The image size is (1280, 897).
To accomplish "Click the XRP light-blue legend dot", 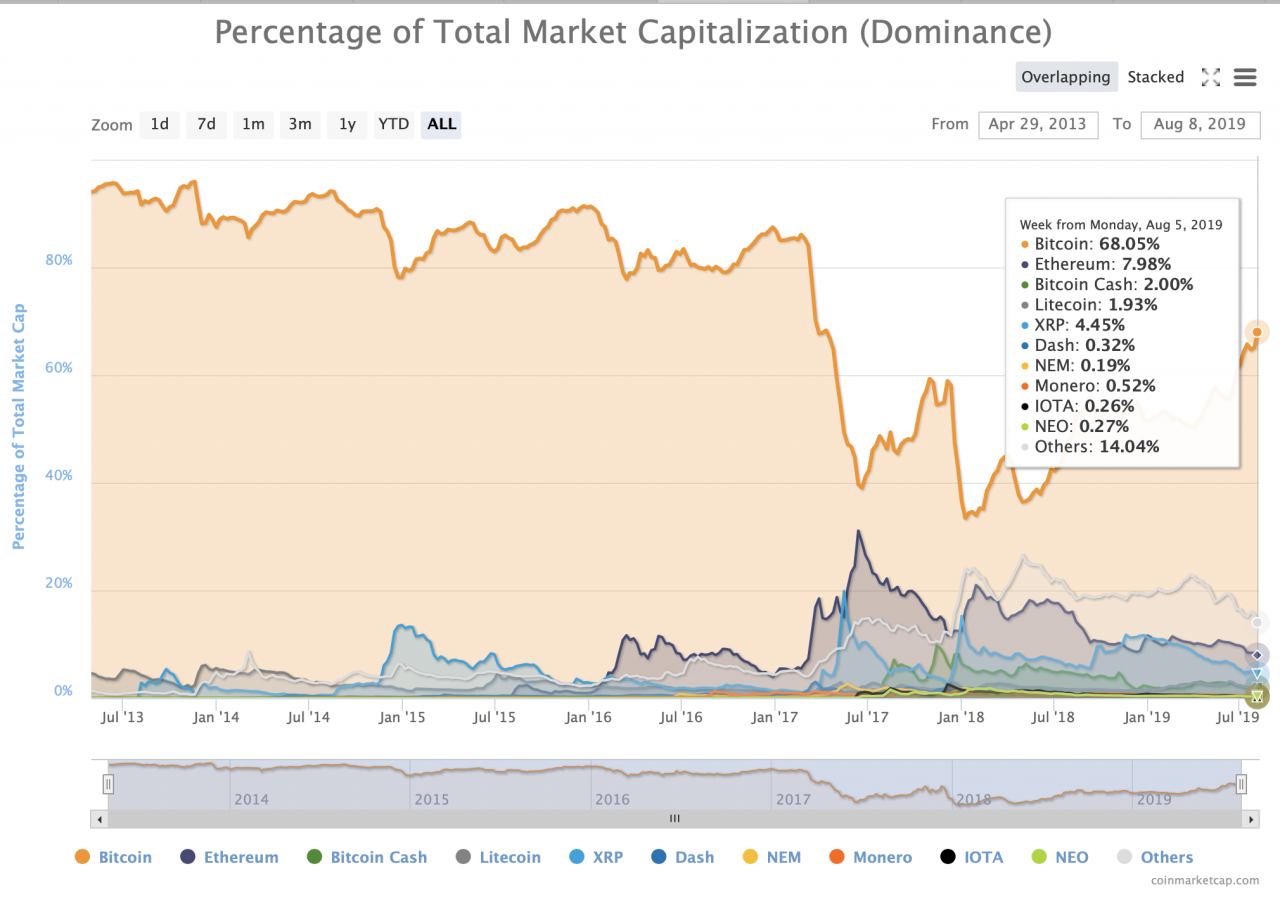I will click(577, 857).
